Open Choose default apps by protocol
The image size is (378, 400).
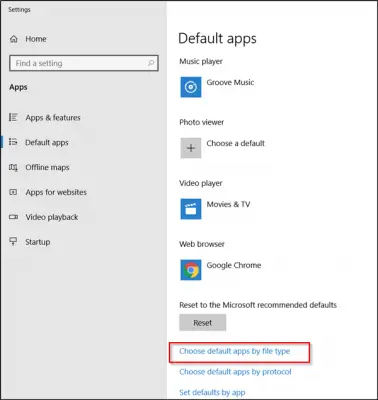point(235,372)
